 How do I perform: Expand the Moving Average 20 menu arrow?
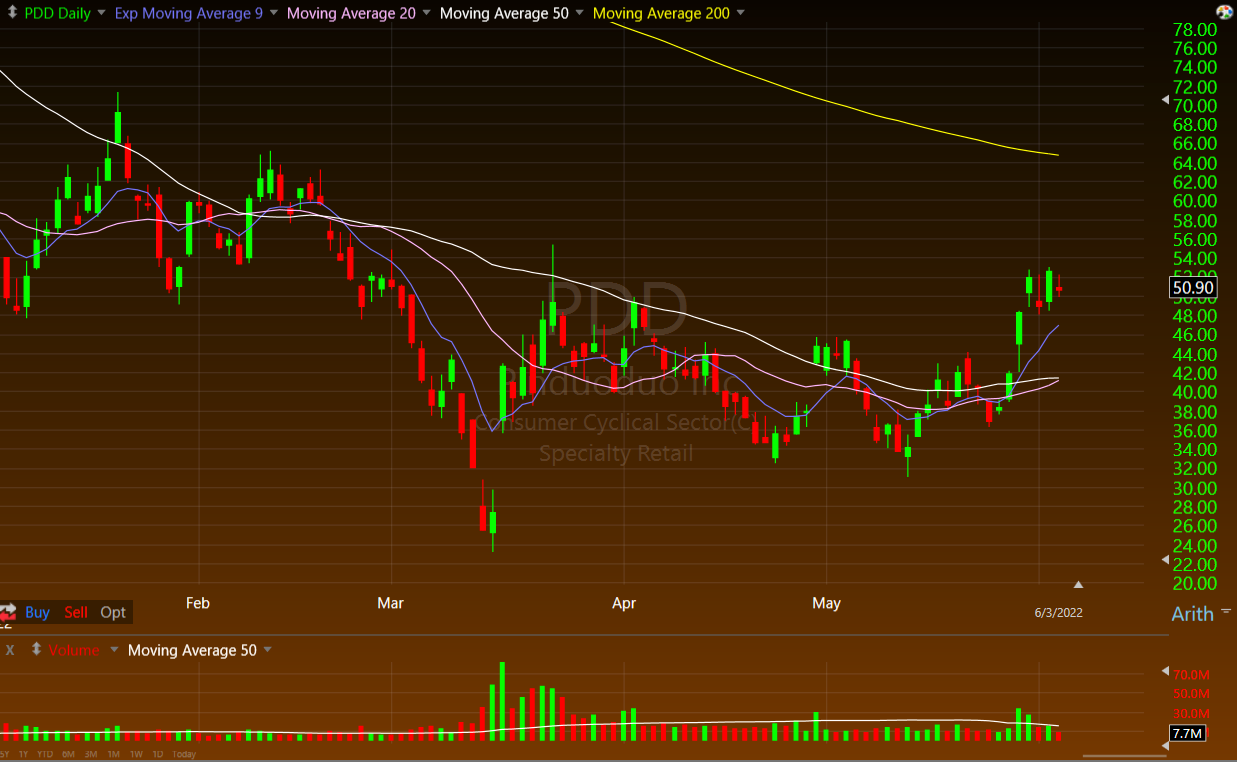tap(427, 14)
